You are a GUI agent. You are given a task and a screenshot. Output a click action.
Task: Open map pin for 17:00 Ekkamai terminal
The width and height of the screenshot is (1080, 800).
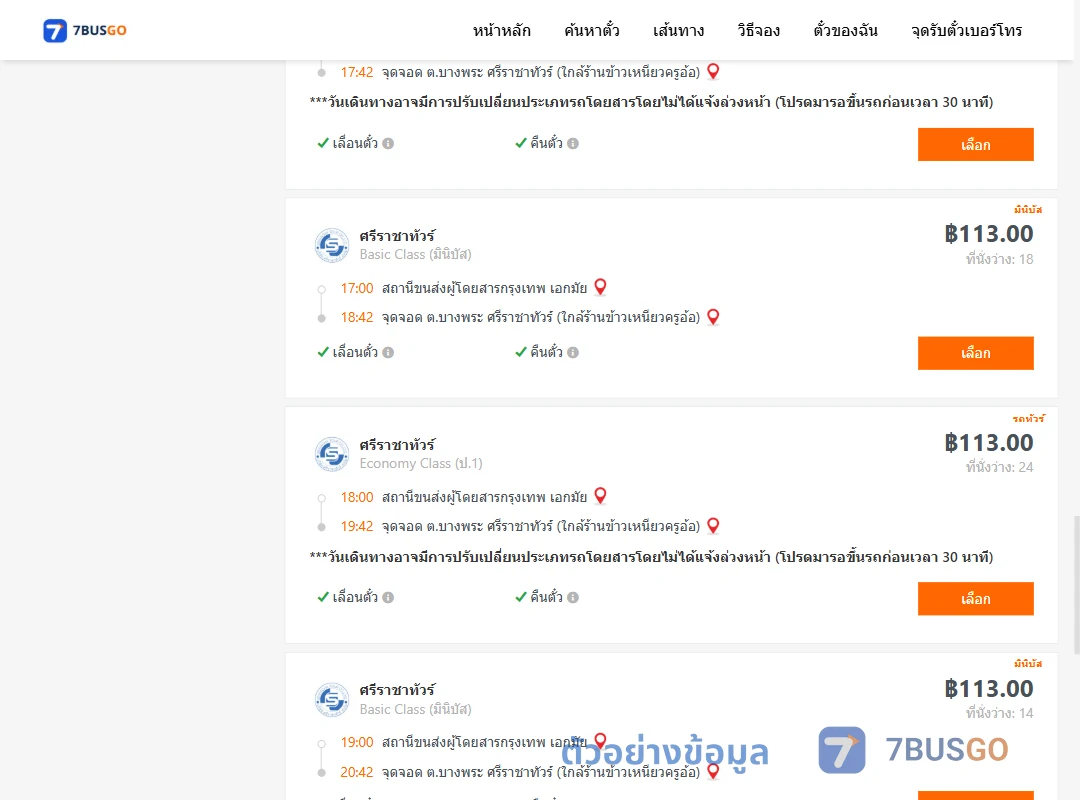click(601, 287)
